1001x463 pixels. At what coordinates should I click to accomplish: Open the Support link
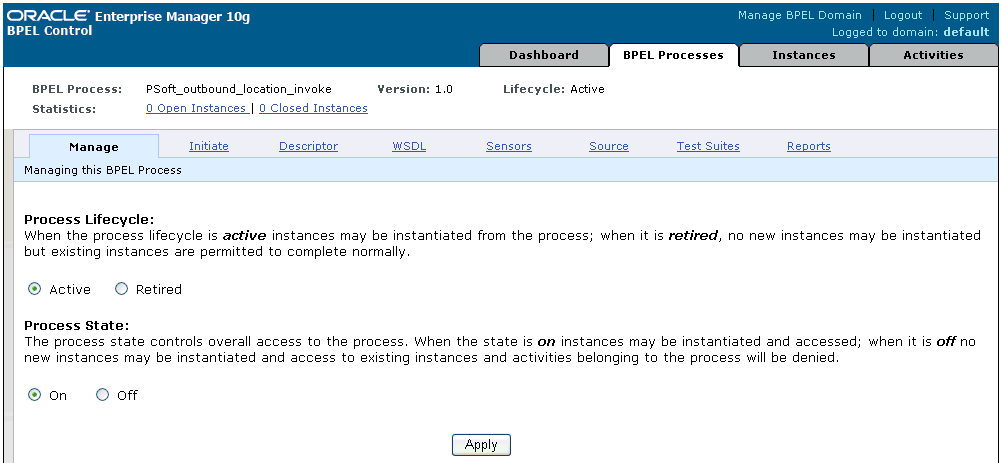(966, 15)
